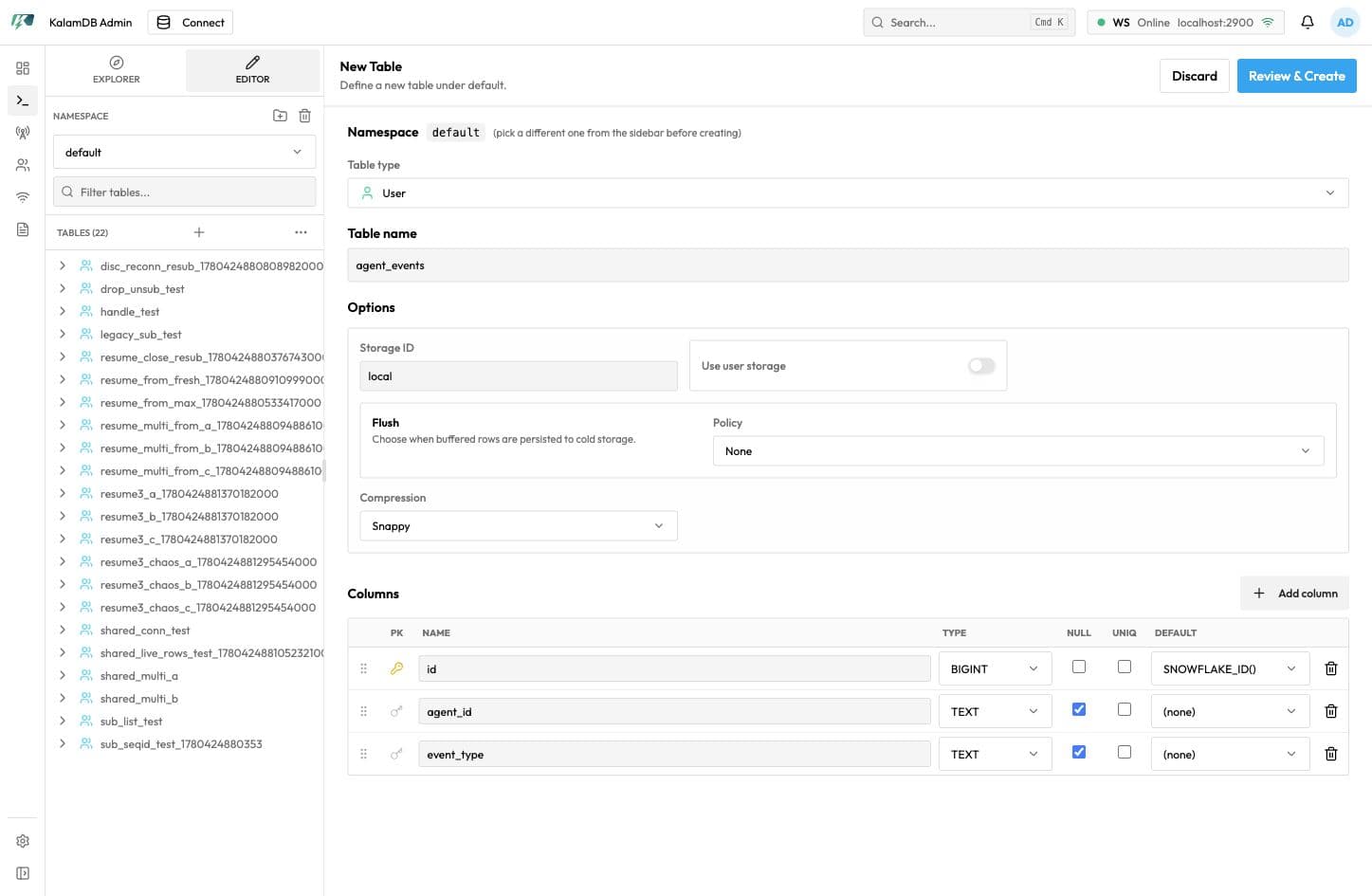Open the Flush Policy dropdown showing None
The image size is (1372, 896).
point(1018,451)
